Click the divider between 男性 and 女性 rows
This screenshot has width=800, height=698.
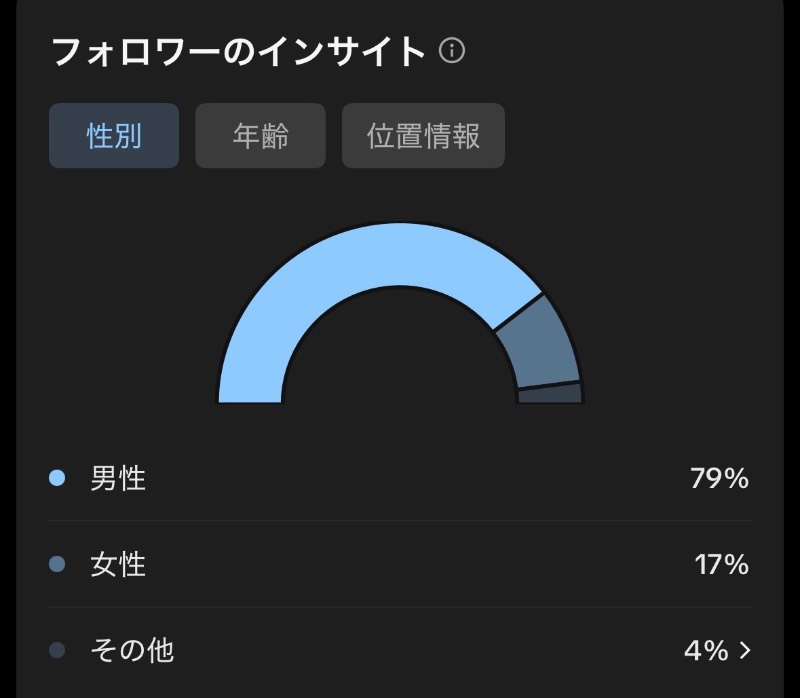click(400, 521)
